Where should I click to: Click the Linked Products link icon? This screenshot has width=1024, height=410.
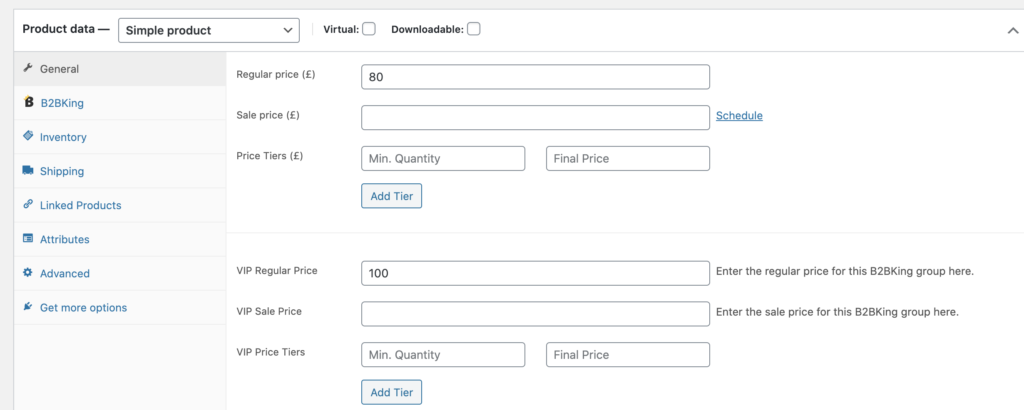28,204
